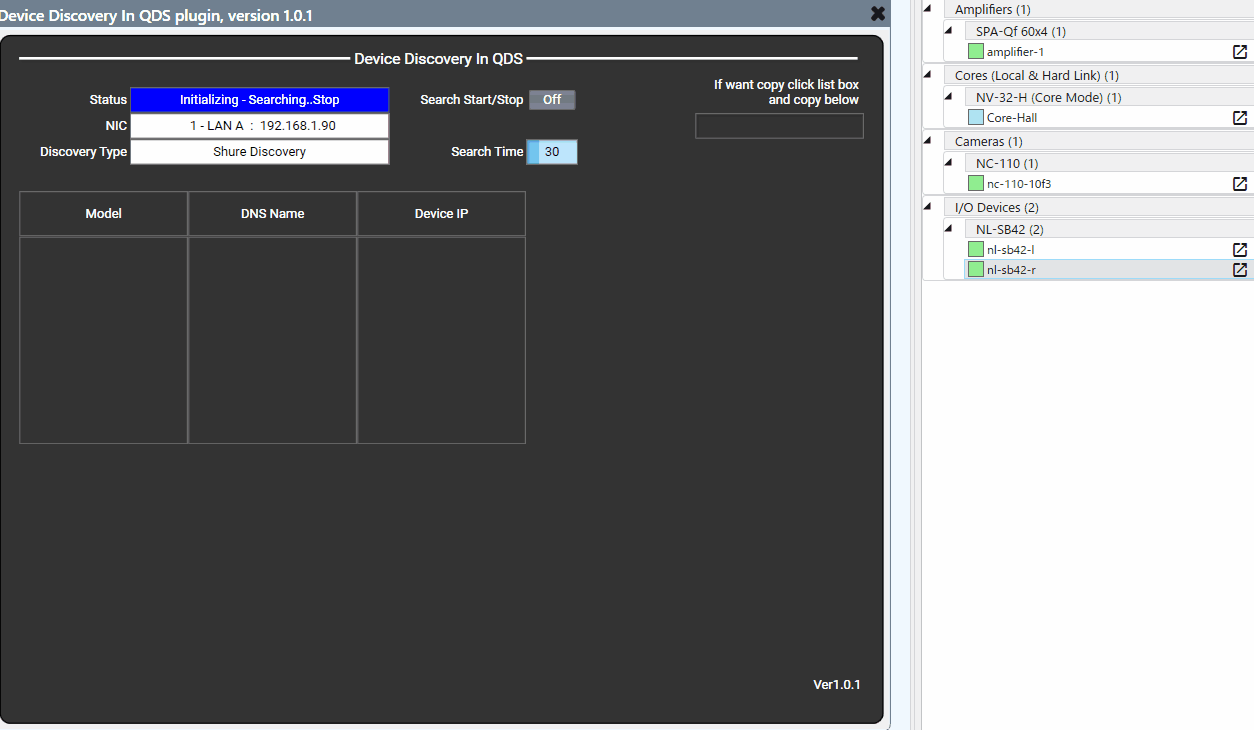This screenshot has height=730, width=1254.
Task: Collapse the Amplifiers group
Action: tap(927, 9)
